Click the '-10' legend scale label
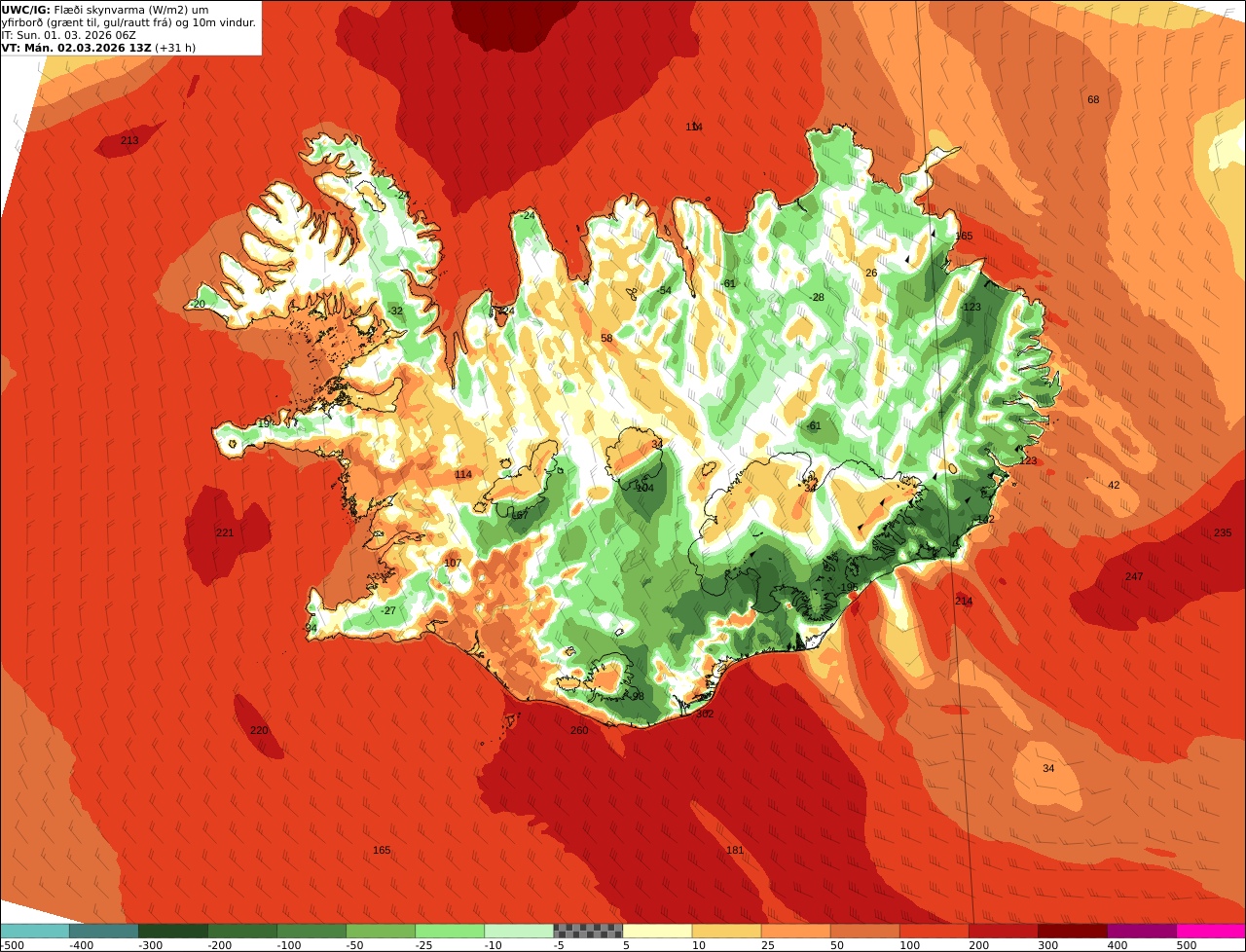 pyautogui.click(x=493, y=945)
